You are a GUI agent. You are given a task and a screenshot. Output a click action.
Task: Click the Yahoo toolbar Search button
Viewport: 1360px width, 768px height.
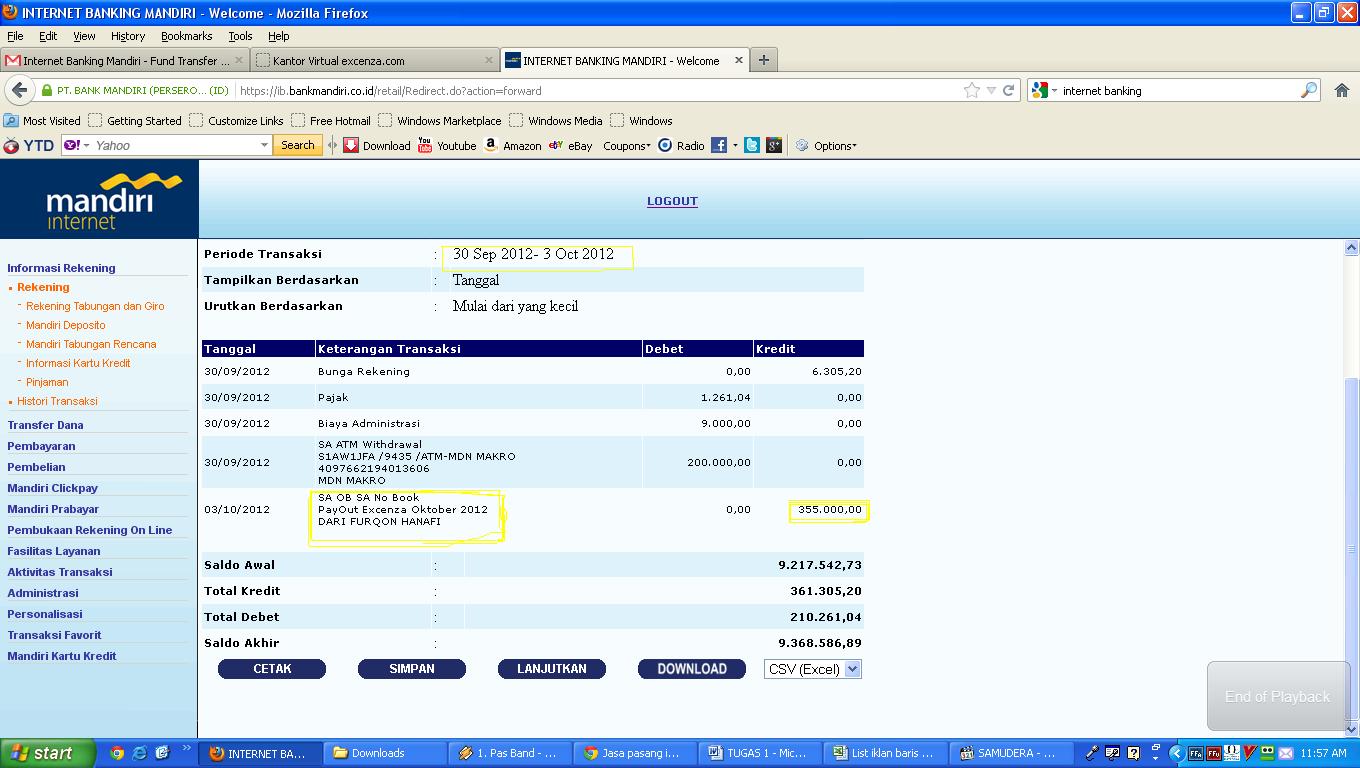pos(298,145)
